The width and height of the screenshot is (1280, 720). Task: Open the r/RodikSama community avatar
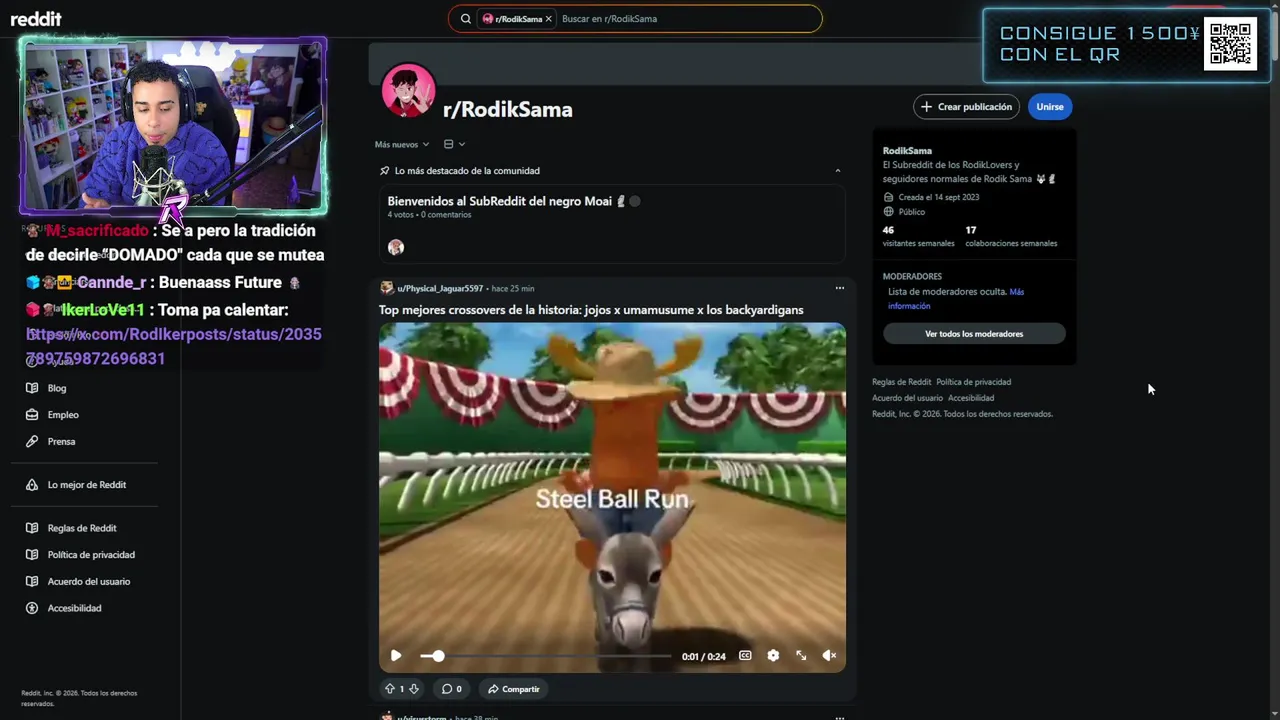point(408,91)
